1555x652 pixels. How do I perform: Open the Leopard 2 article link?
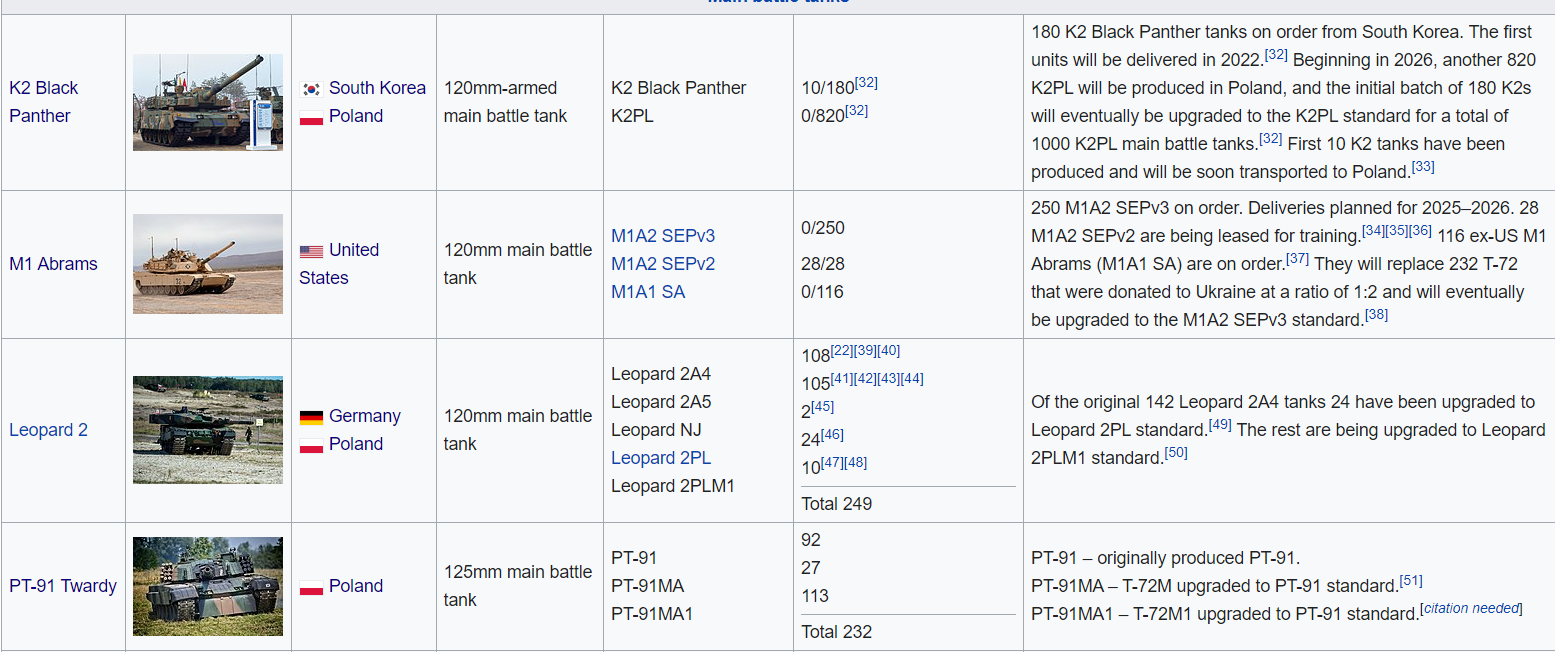point(48,430)
